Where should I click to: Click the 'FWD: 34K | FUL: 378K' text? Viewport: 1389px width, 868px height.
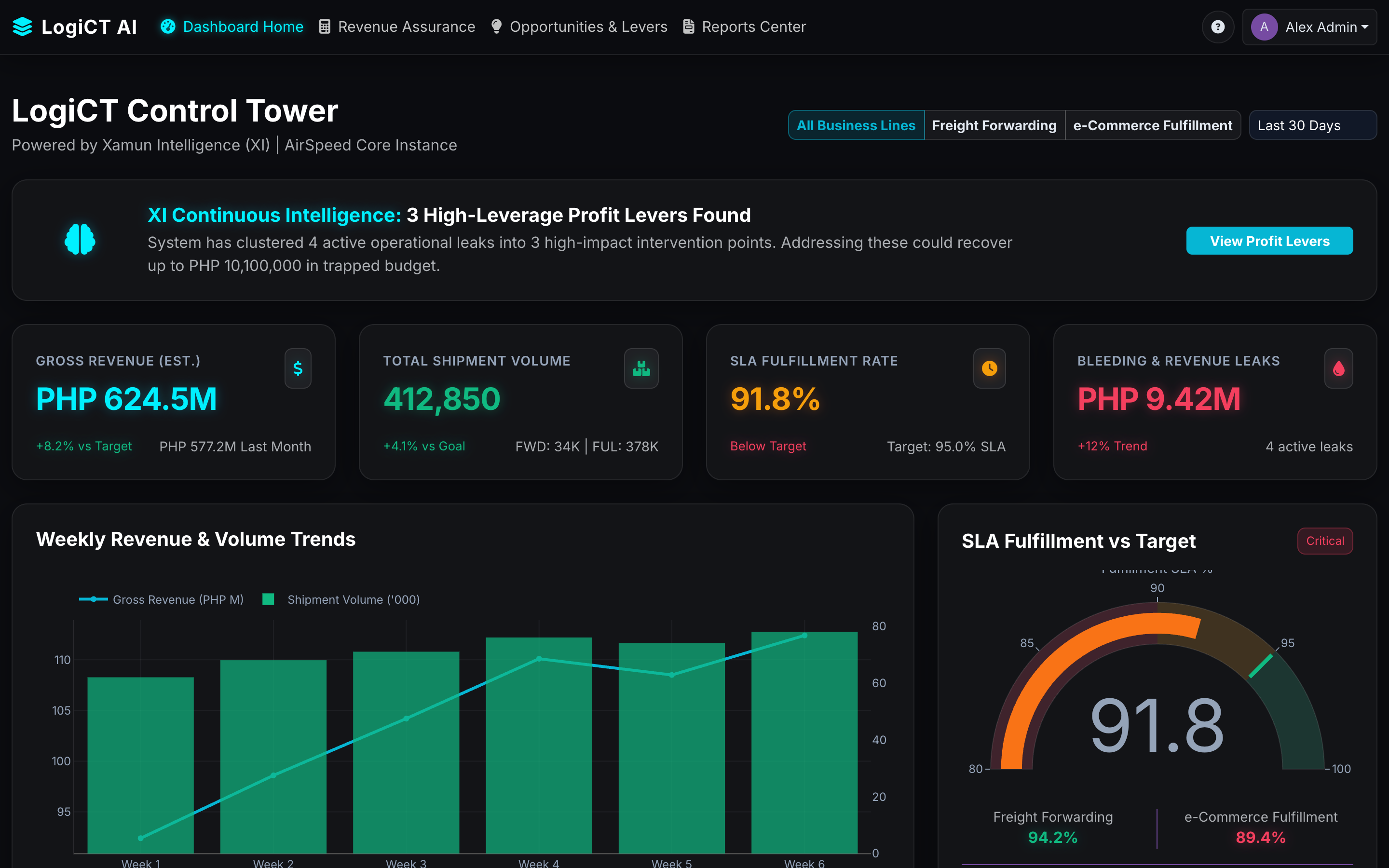click(586, 447)
